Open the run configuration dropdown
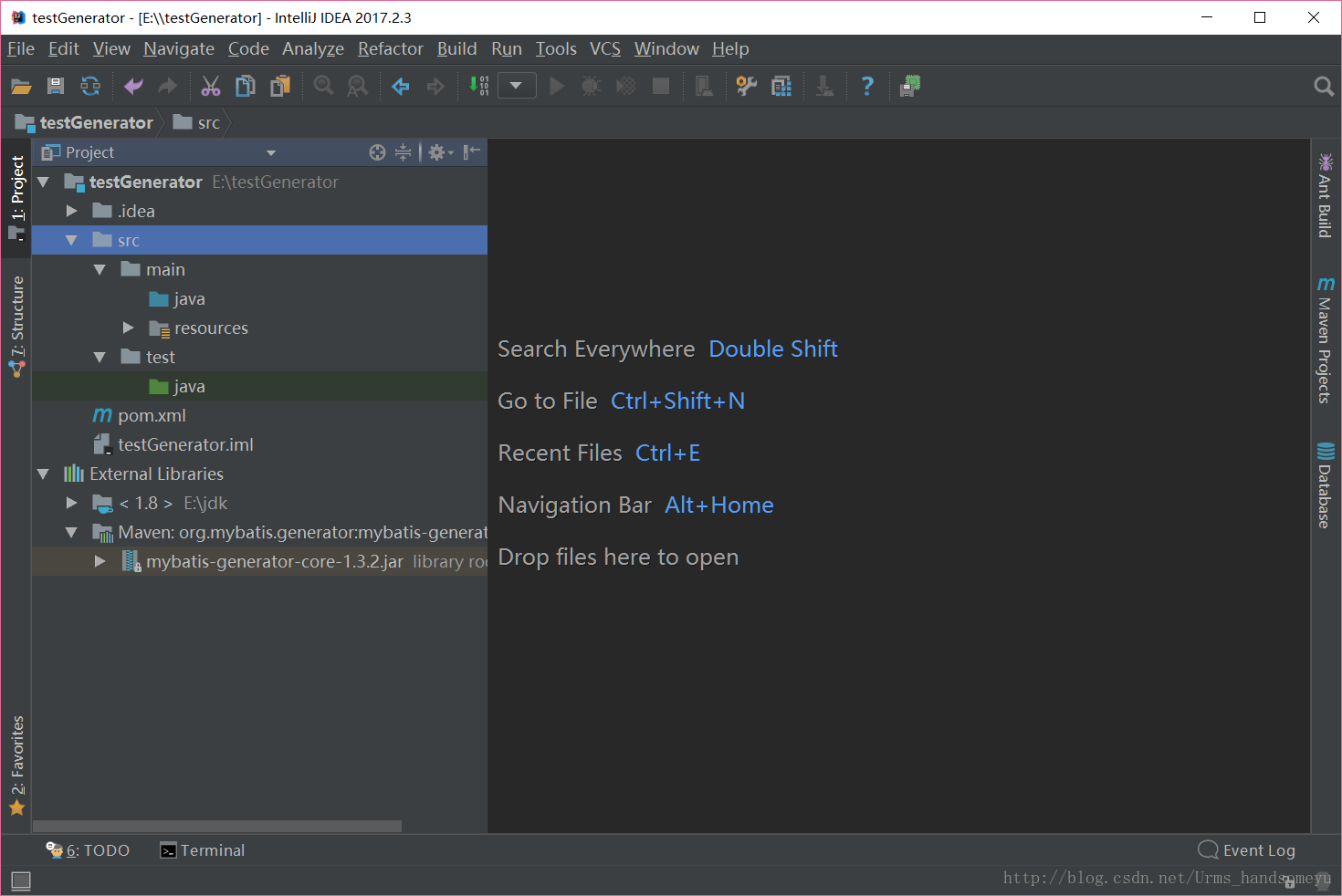This screenshot has height=896, width=1342. click(517, 86)
